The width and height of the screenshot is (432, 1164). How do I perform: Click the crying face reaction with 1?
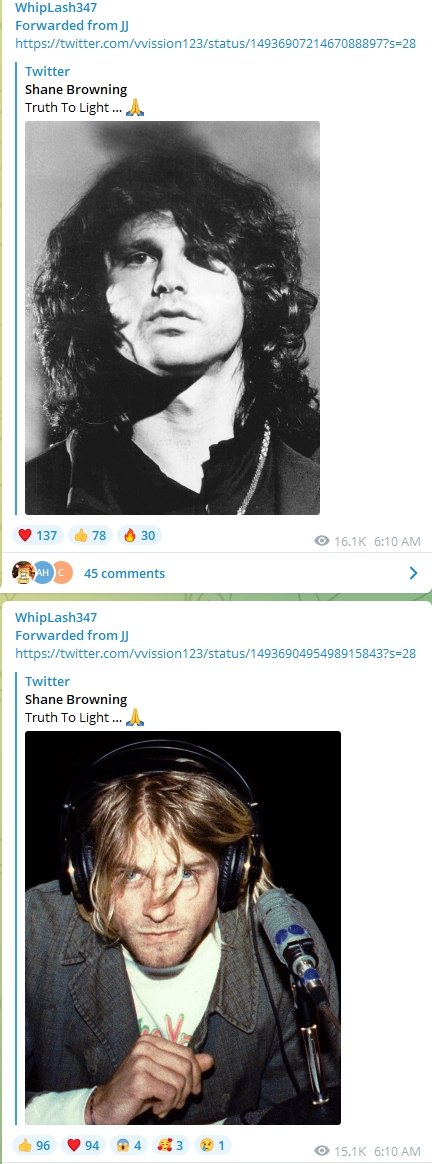[213, 1145]
